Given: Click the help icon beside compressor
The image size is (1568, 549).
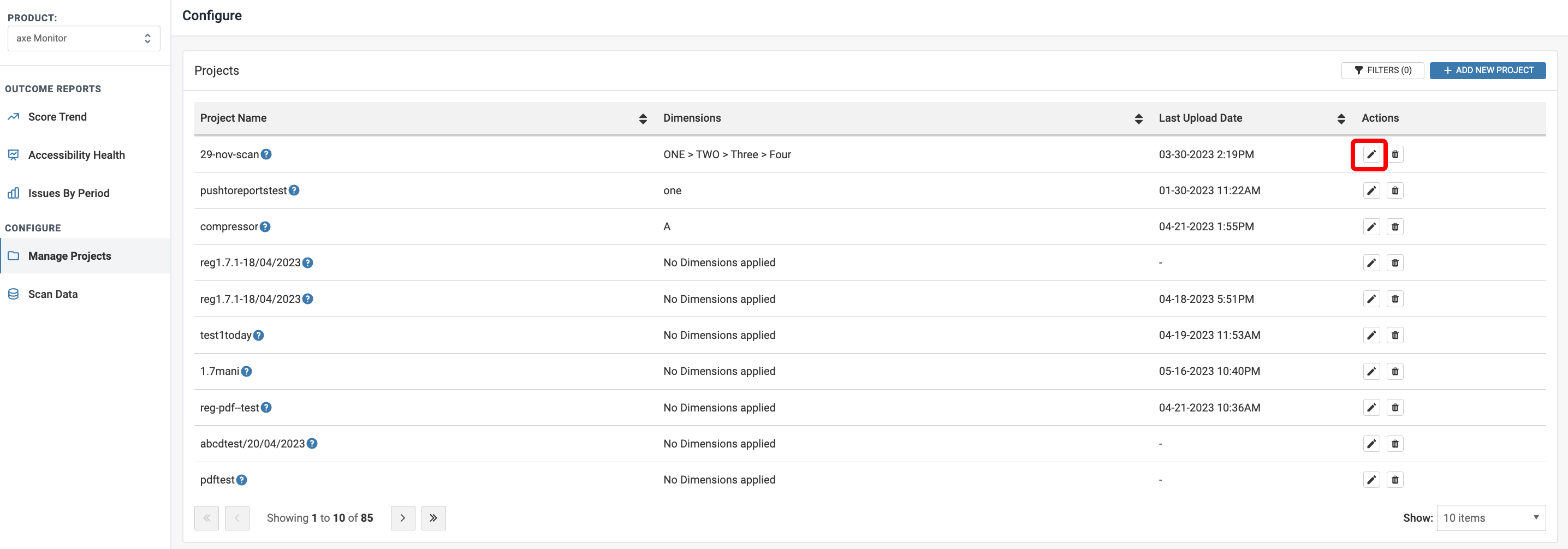Looking at the screenshot, I should point(265,226).
